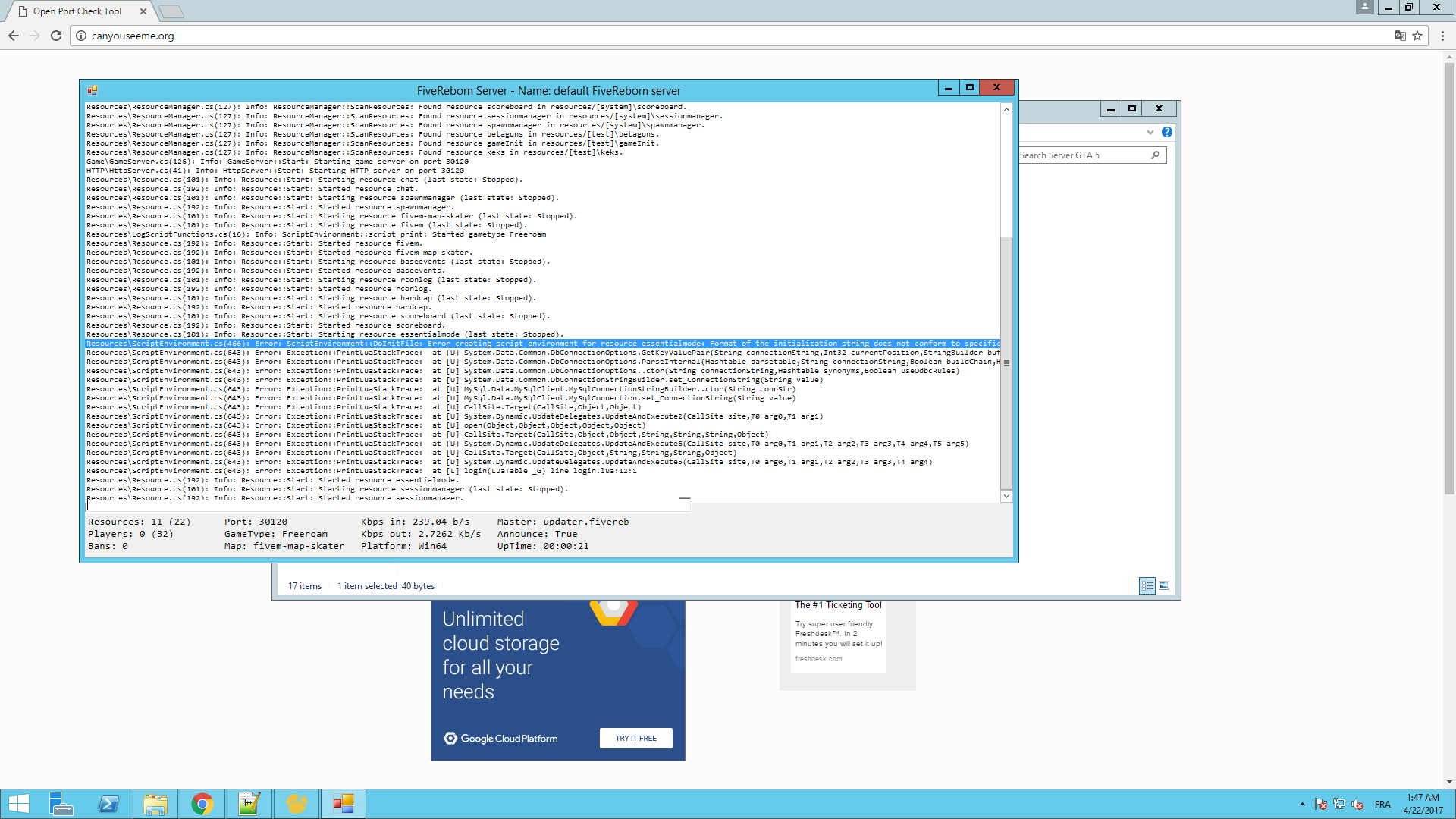Viewport: 1456px width, 819px height.
Task: Select FiveReborn server taskbar icon
Action: [x=344, y=804]
